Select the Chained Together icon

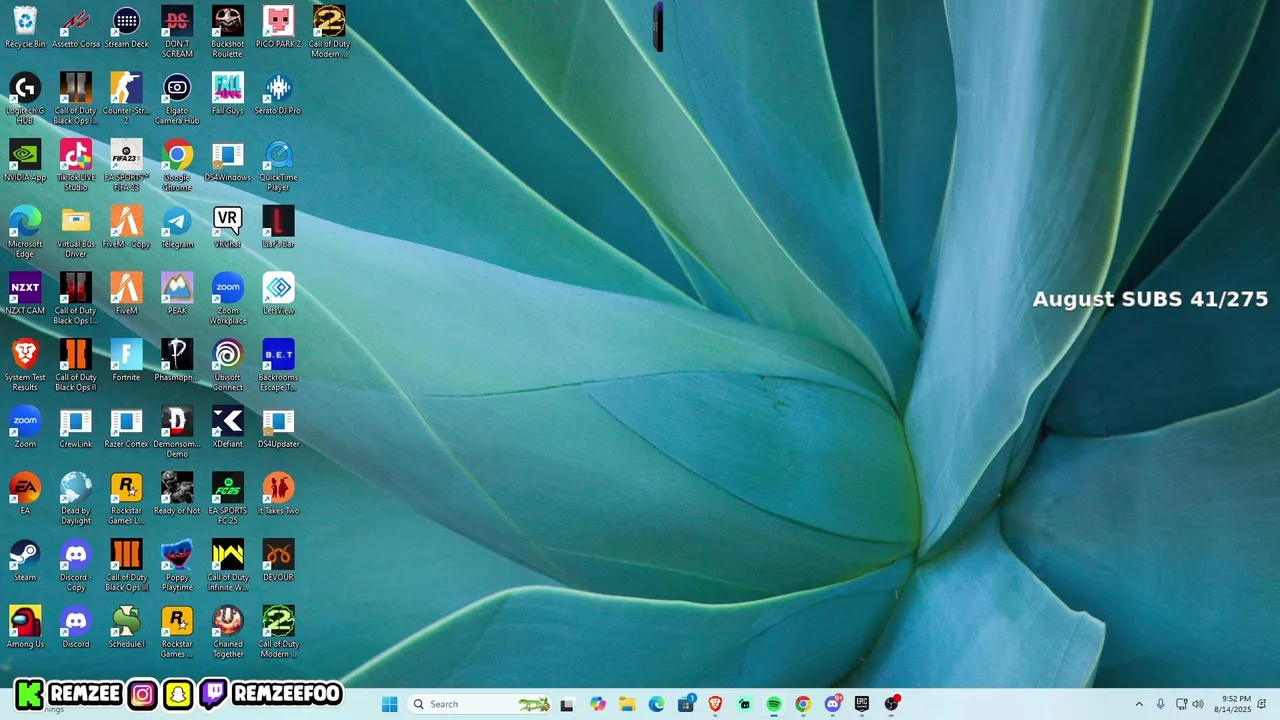point(227,632)
